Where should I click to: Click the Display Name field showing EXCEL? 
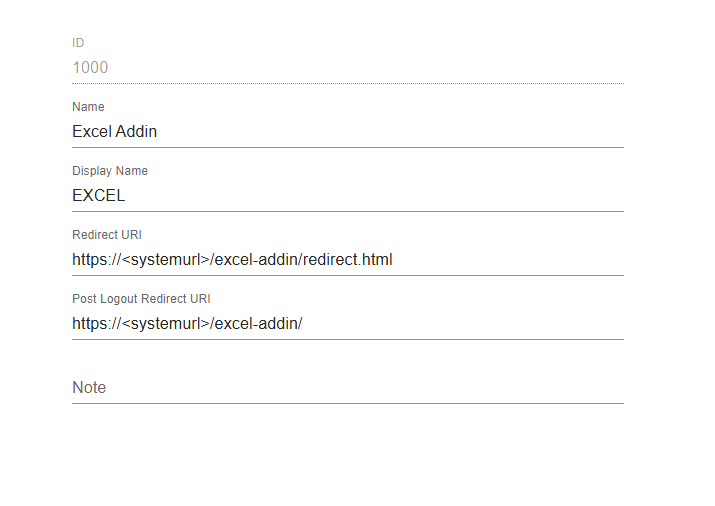coord(347,196)
